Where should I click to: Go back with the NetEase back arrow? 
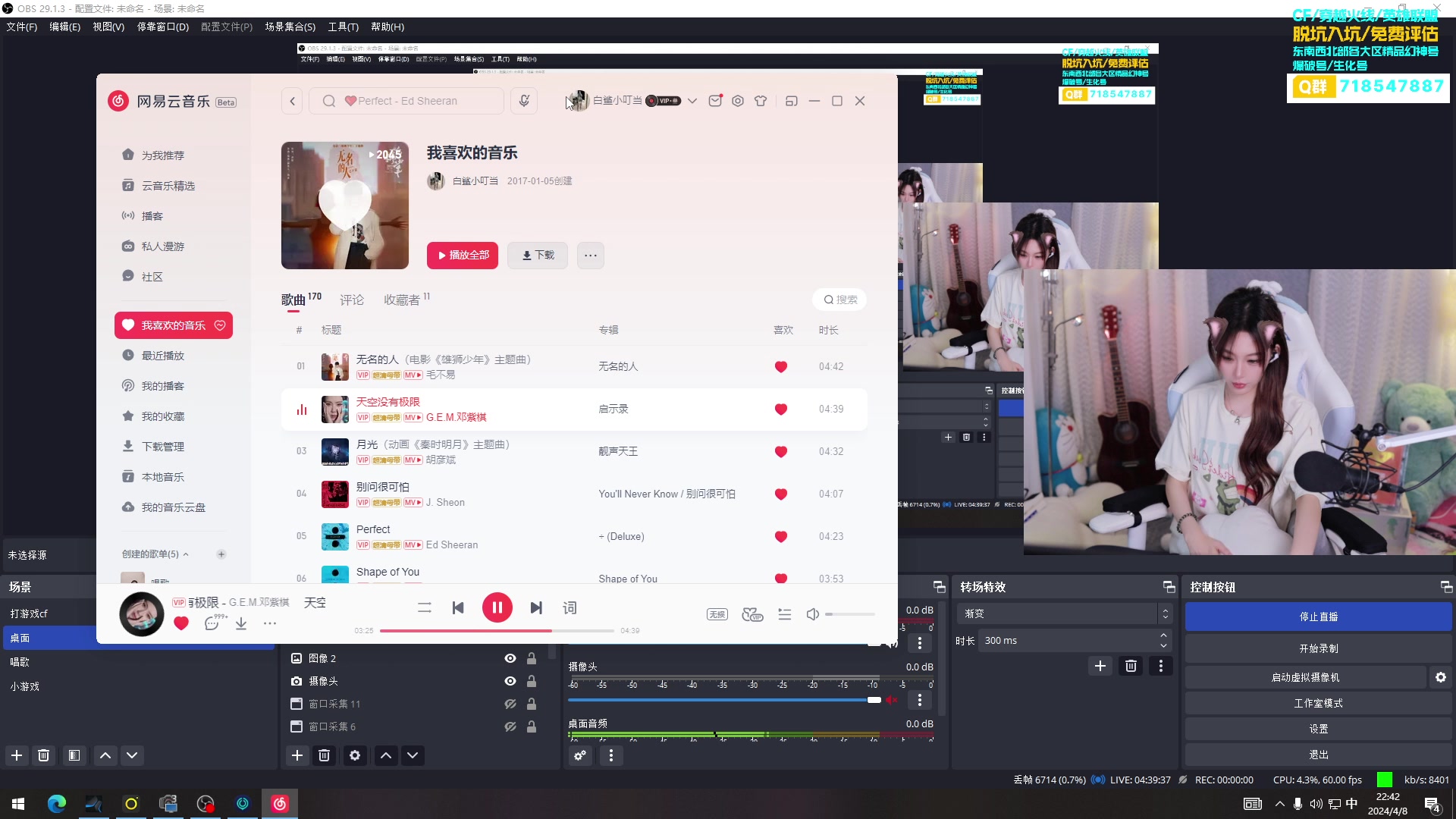coord(293,101)
